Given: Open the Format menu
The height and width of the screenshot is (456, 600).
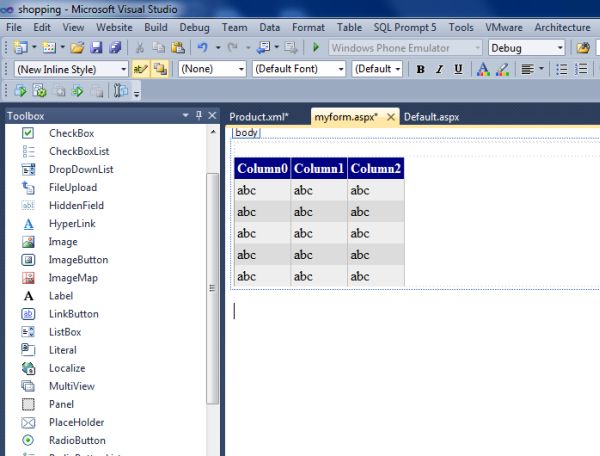Looking at the screenshot, I should tap(308, 28).
